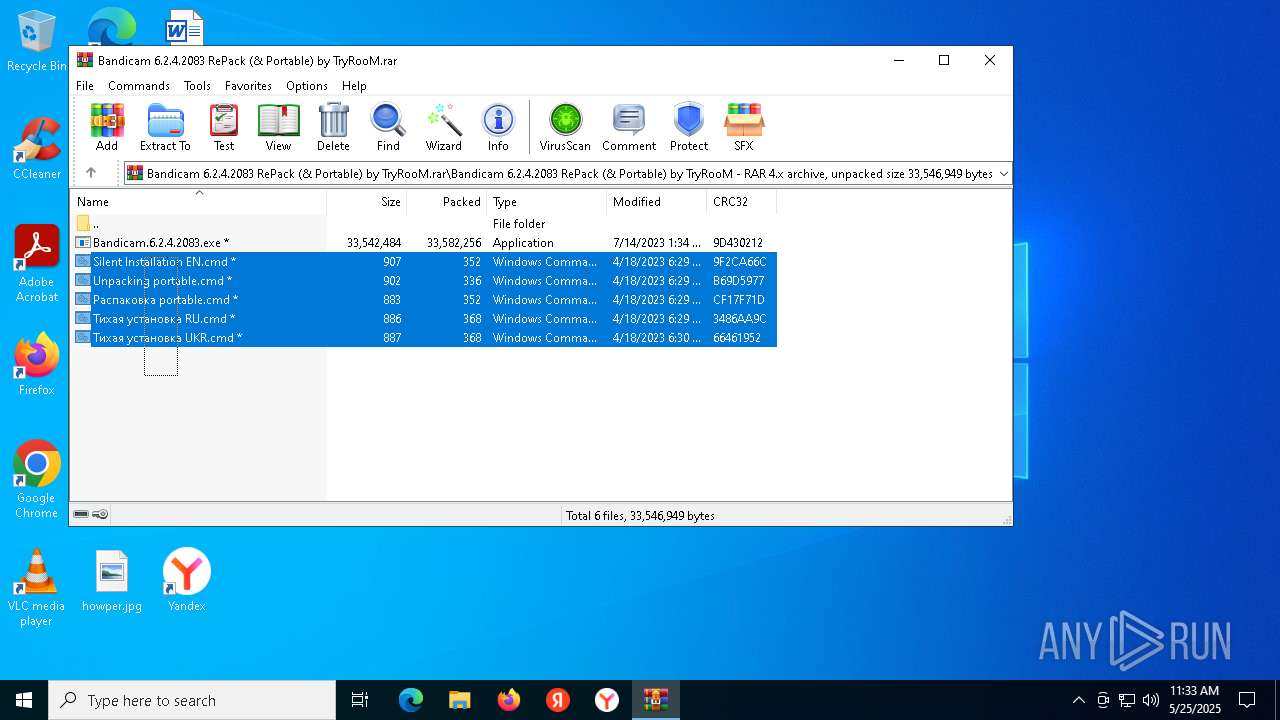Select the parent folder '..' row
The height and width of the screenshot is (720, 1280).
pyautogui.click(x=425, y=224)
